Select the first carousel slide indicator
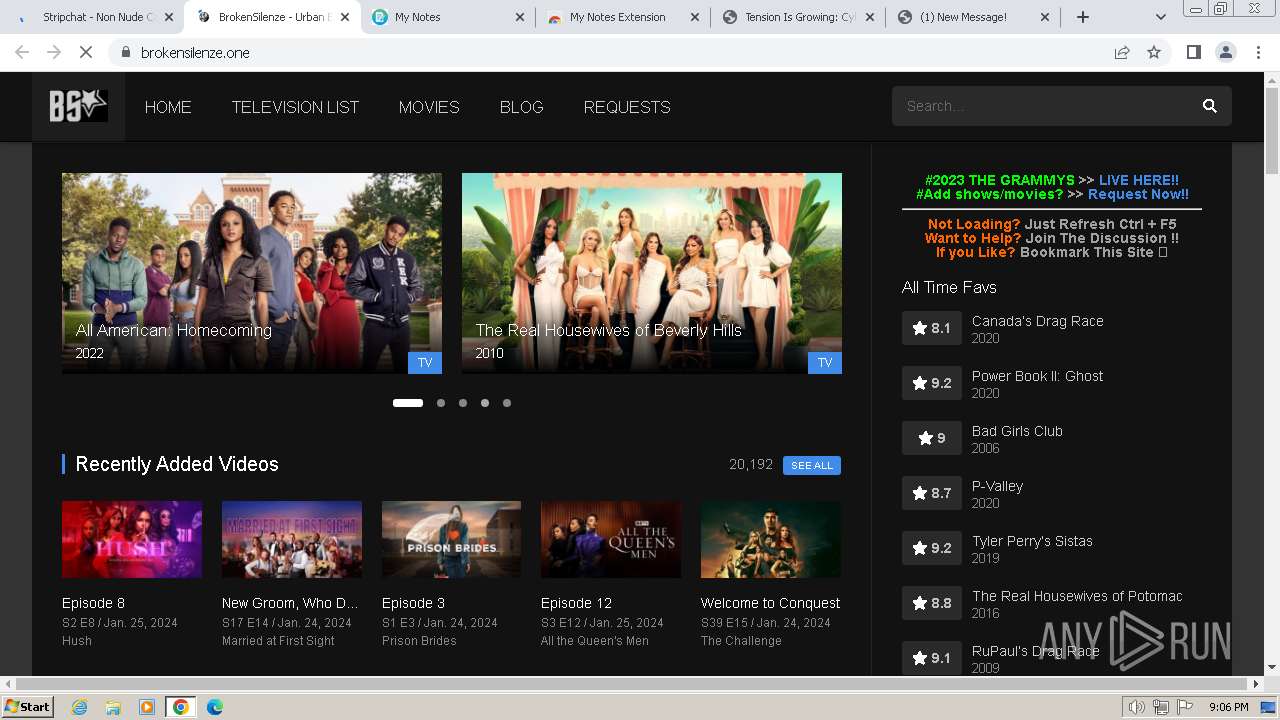The height and width of the screenshot is (720, 1280). (408, 403)
